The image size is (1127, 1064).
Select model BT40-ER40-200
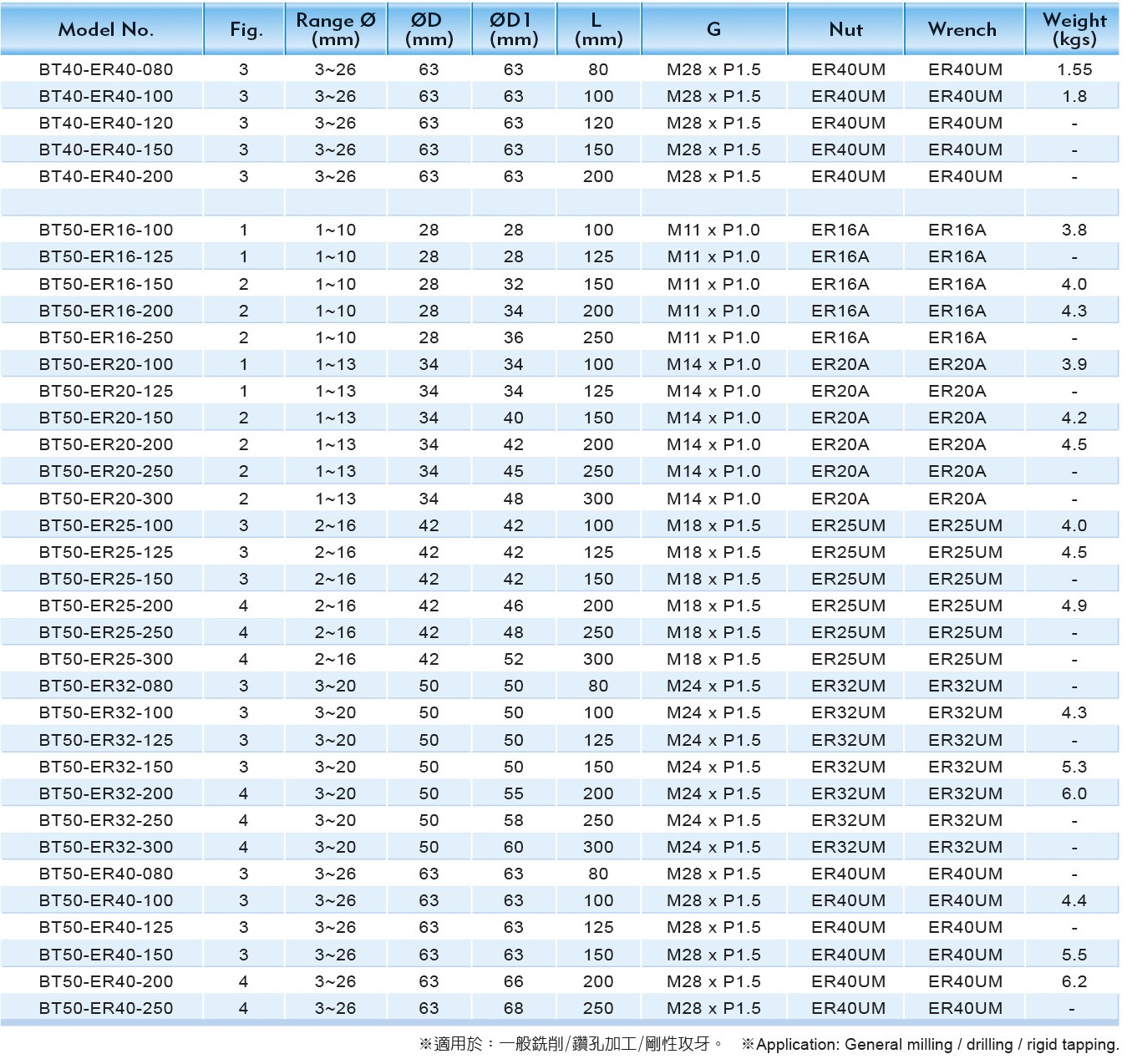[x=106, y=176]
